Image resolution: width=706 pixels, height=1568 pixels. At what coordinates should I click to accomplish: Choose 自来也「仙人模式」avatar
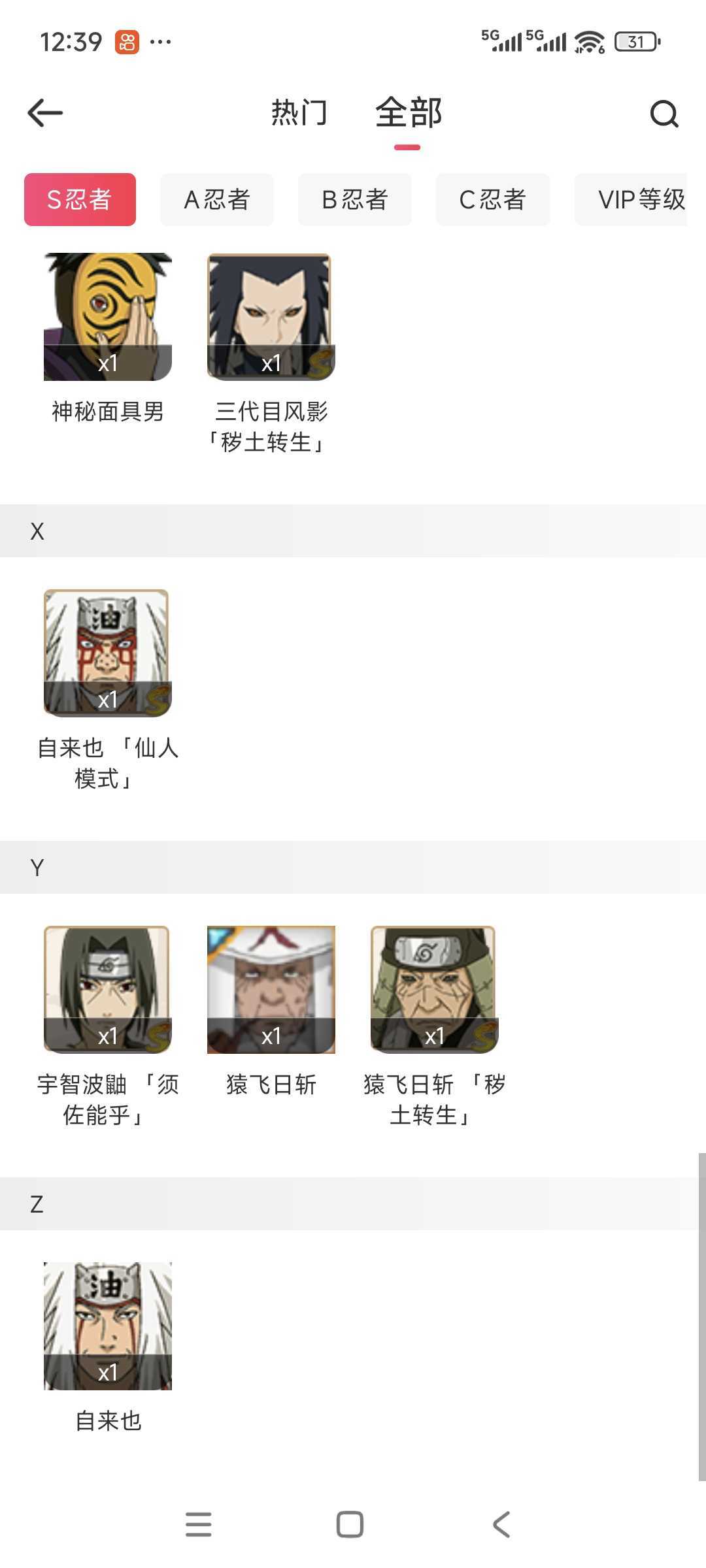pyautogui.click(x=108, y=653)
